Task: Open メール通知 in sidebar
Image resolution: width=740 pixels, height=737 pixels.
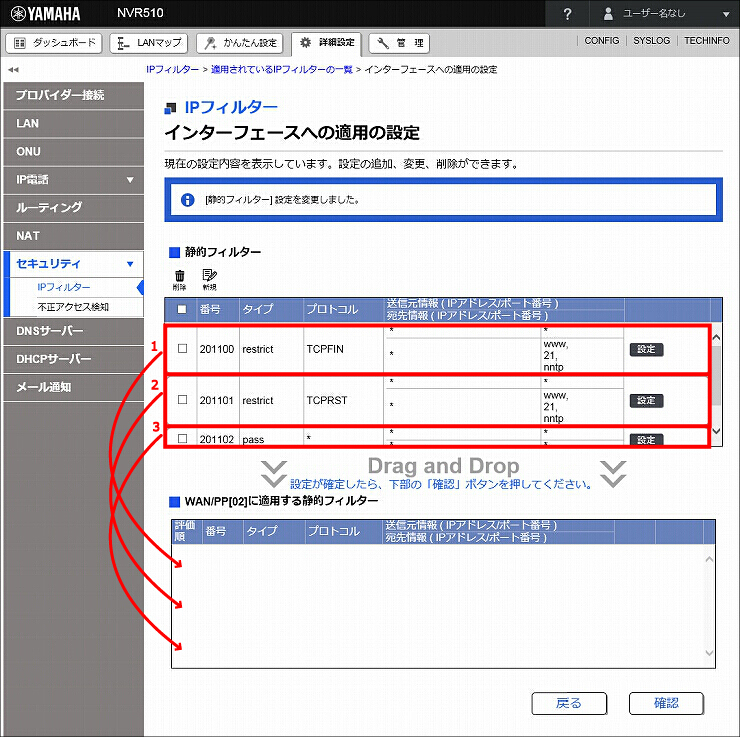Action: pos(73,387)
